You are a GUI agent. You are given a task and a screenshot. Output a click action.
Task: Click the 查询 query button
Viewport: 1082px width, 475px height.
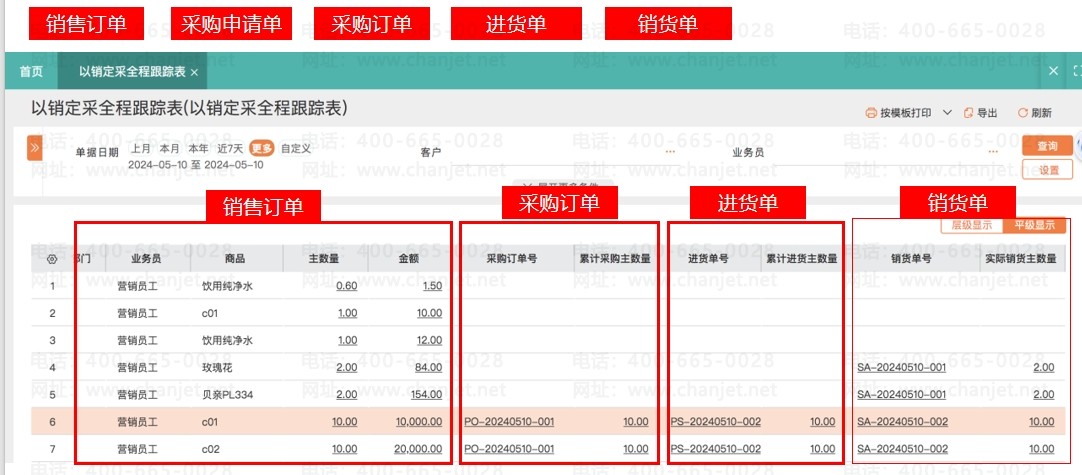click(x=1047, y=146)
